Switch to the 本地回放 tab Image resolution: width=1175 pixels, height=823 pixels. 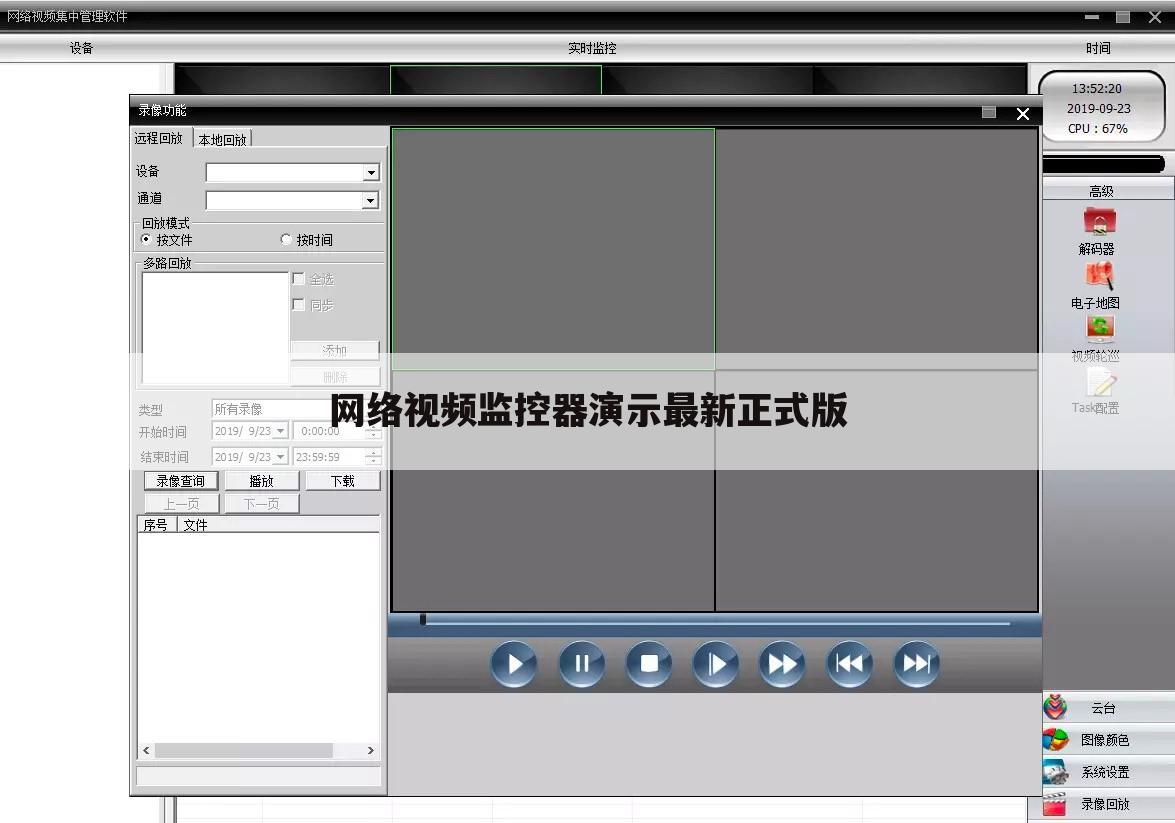[223, 139]
